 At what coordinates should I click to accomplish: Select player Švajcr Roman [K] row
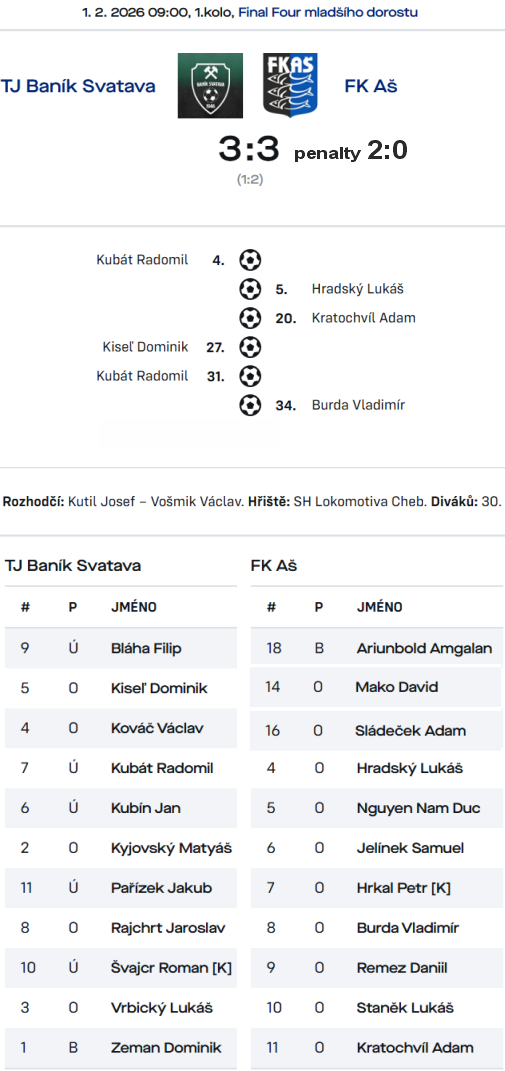121,968
